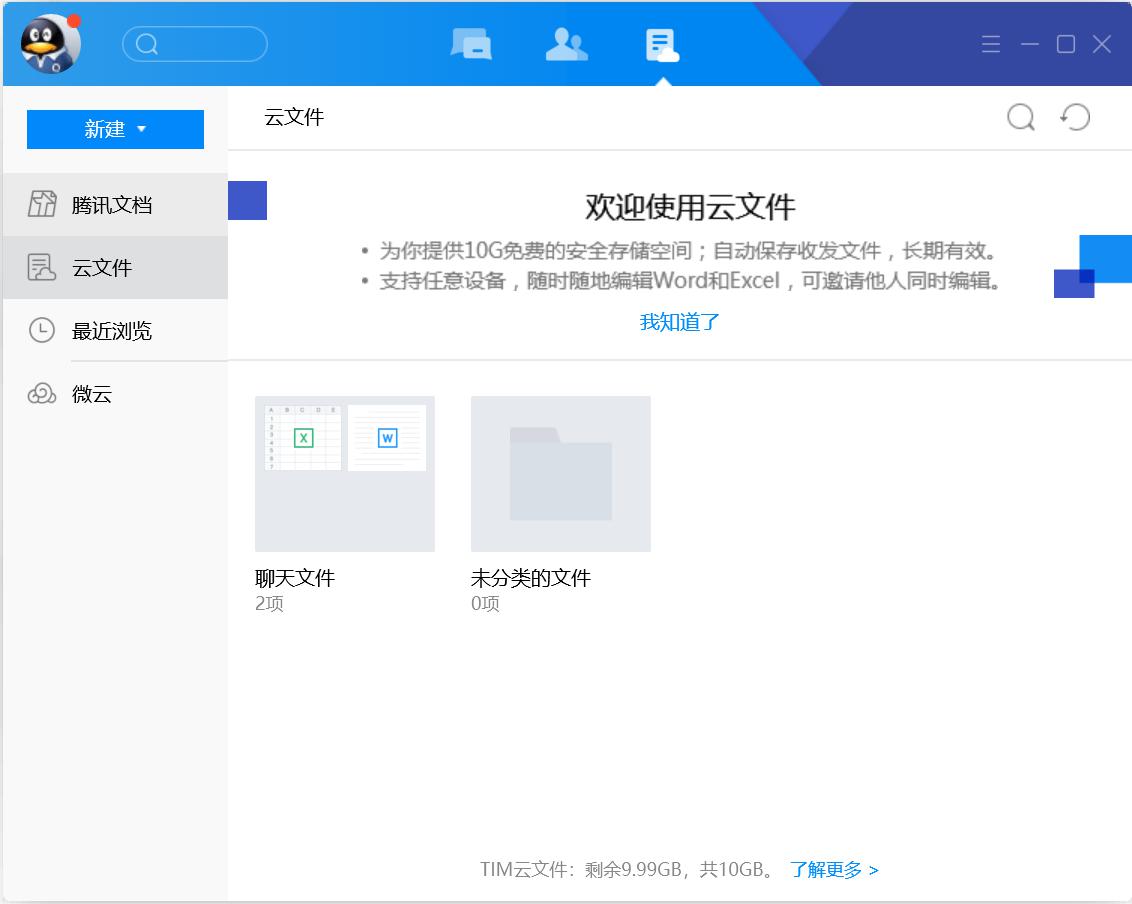Select the cloud documents tab icon

click(661, 44)
